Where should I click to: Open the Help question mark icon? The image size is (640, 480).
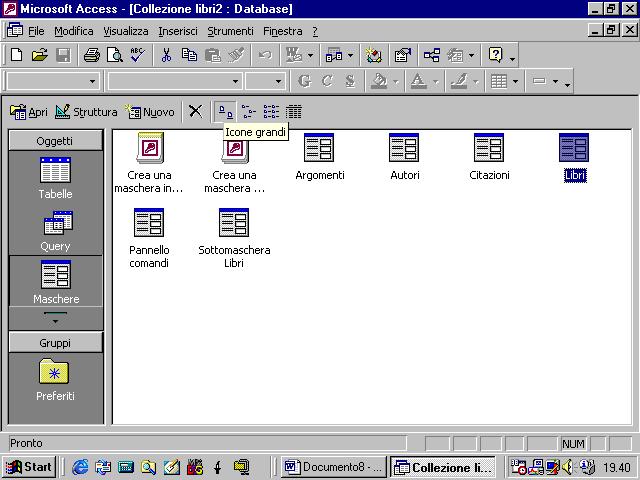click(x=495, y=55)
